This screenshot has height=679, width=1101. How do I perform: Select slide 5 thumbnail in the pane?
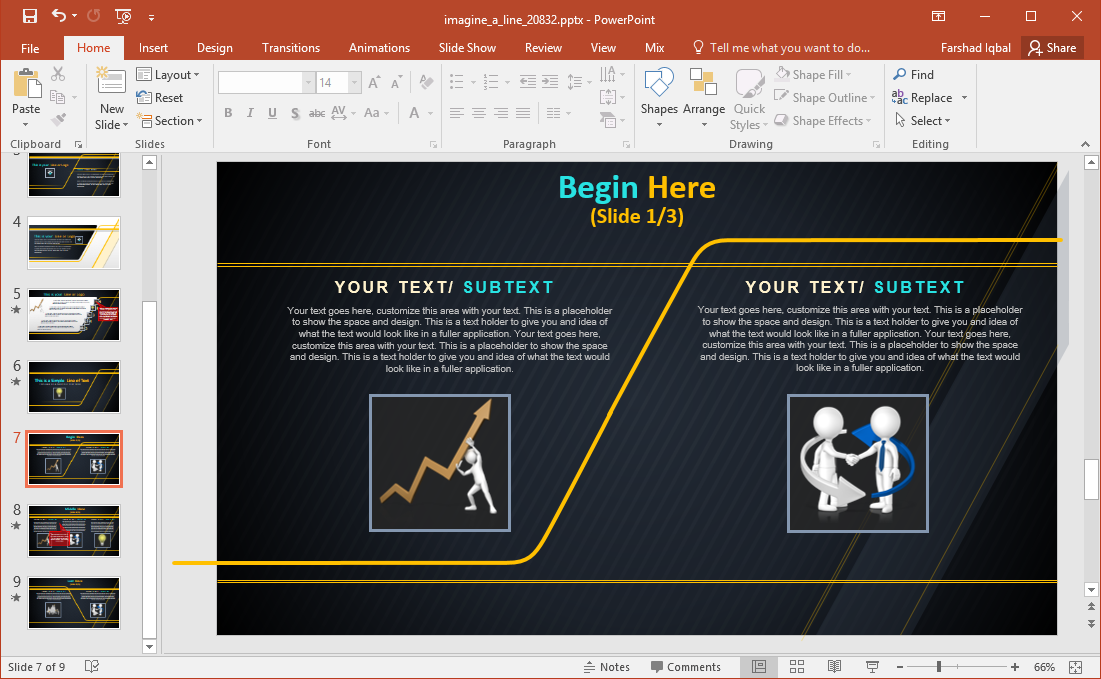coord(73,315)
